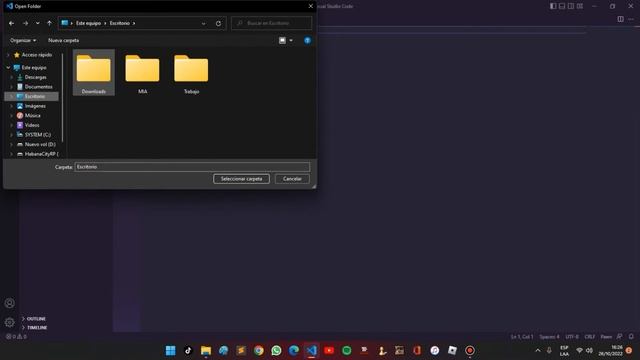The image size is (640, 360).
Task: Select the 'MIA' folder
Action: tap(142, 73)
